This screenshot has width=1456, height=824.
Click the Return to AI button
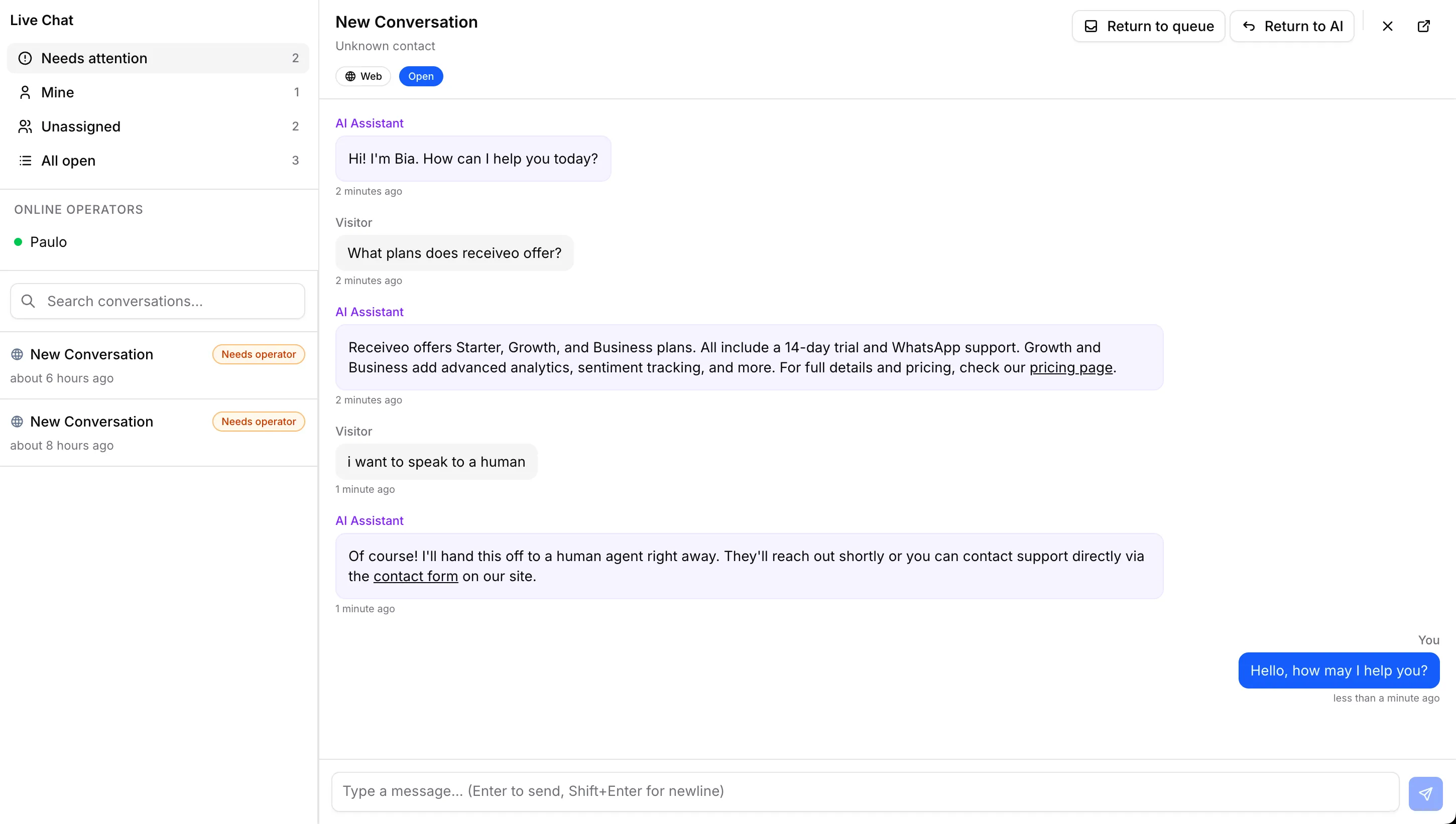click(x=1293, y=26)
